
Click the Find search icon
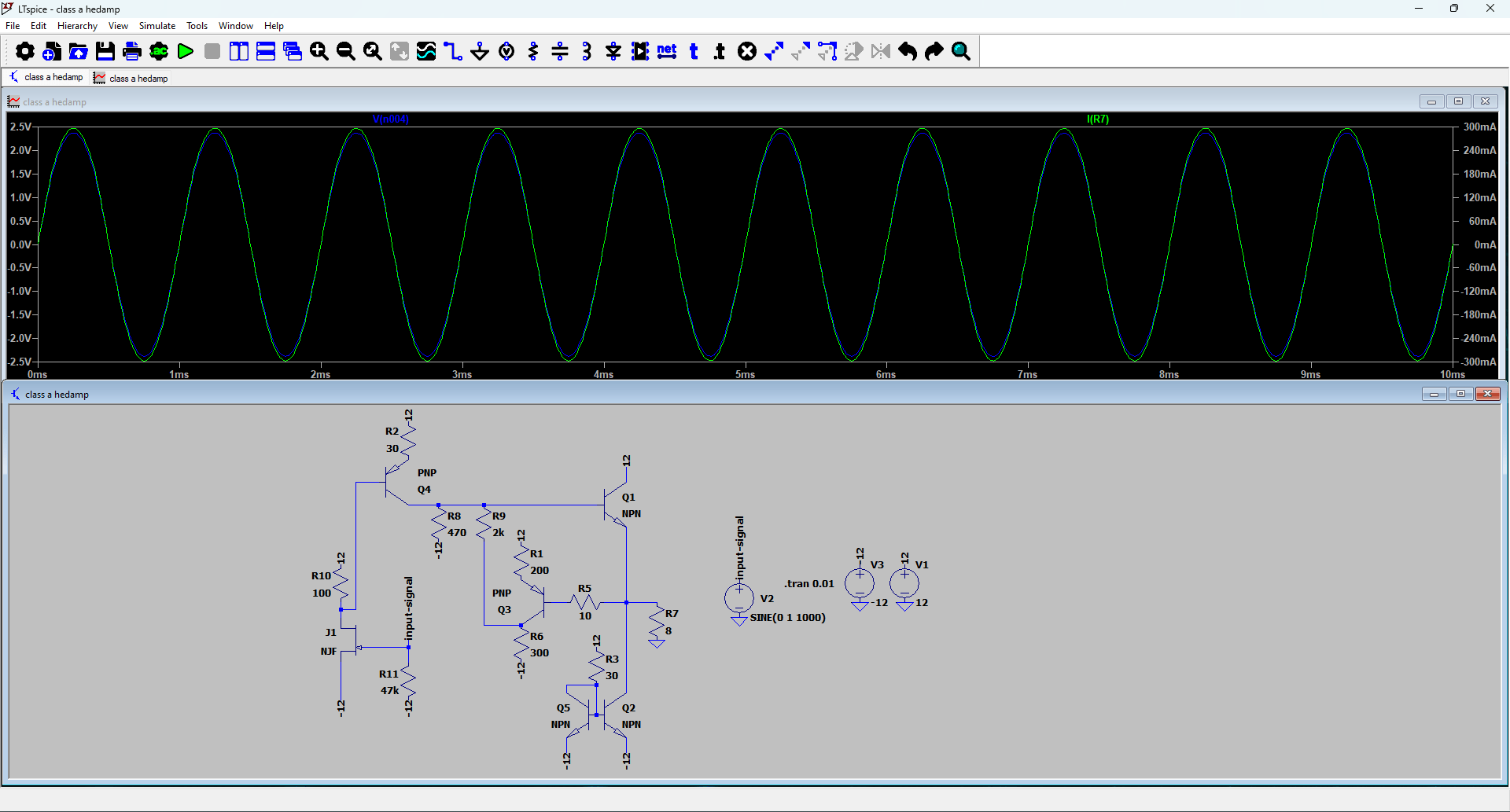click(961, 52)
